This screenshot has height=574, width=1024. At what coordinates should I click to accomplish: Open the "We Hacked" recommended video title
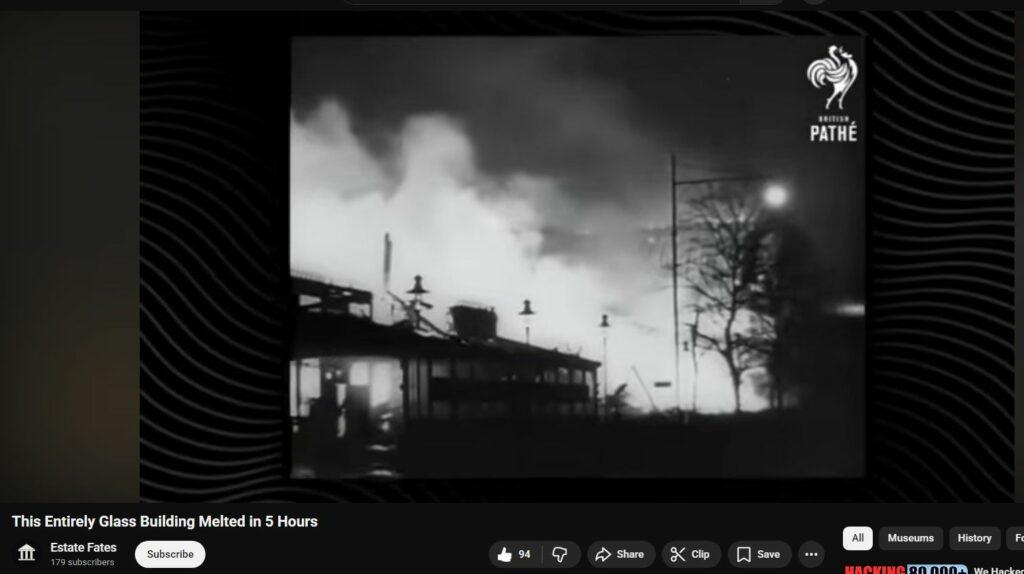997,570
